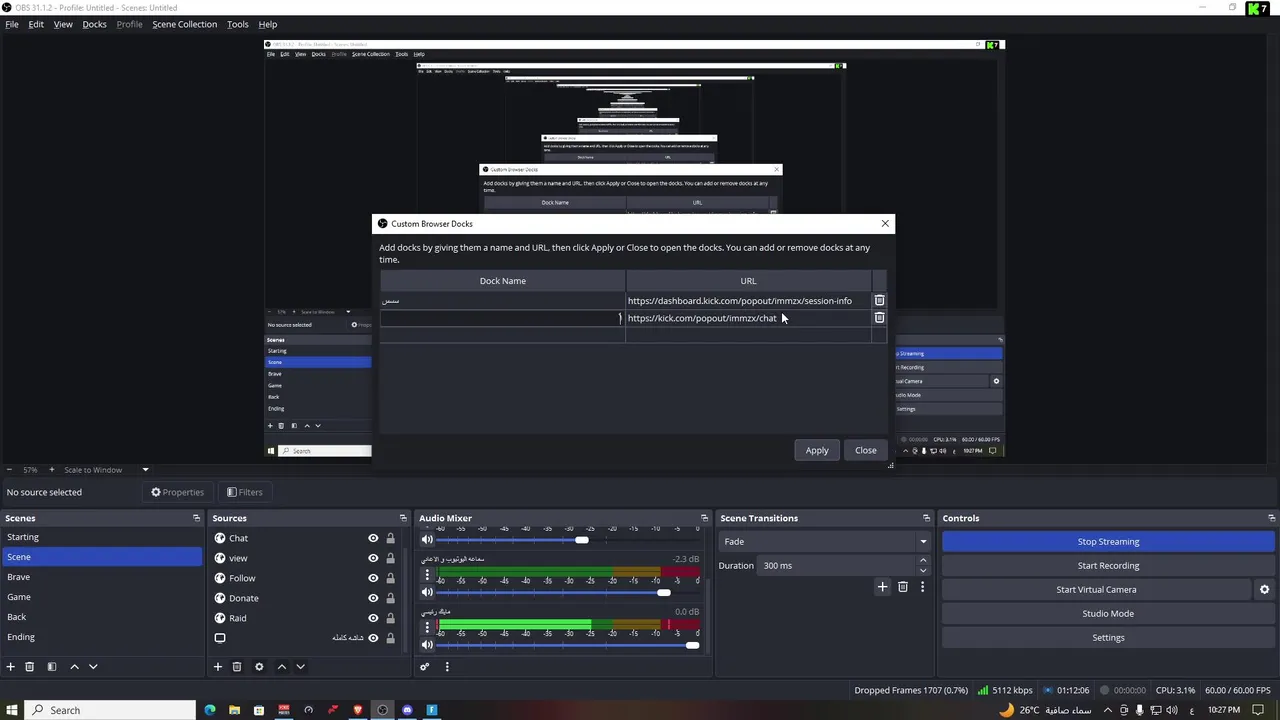Open OBS Settings from Controls
Viewport: 1280px width, 720px height.
(1108, 638)
